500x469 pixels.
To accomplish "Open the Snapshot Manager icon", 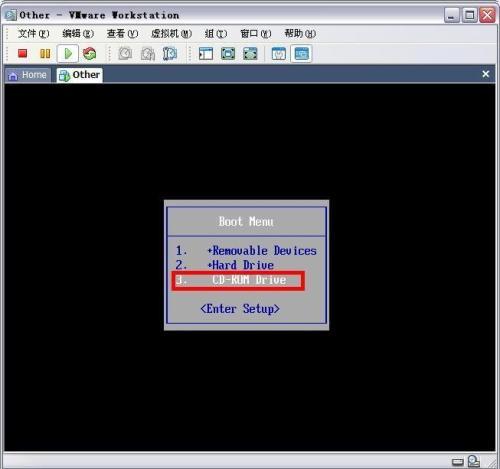I will 170,54.
